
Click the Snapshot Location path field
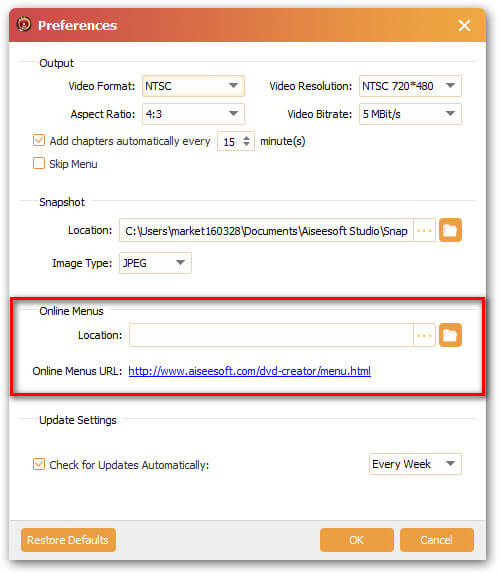click(266, 231)
